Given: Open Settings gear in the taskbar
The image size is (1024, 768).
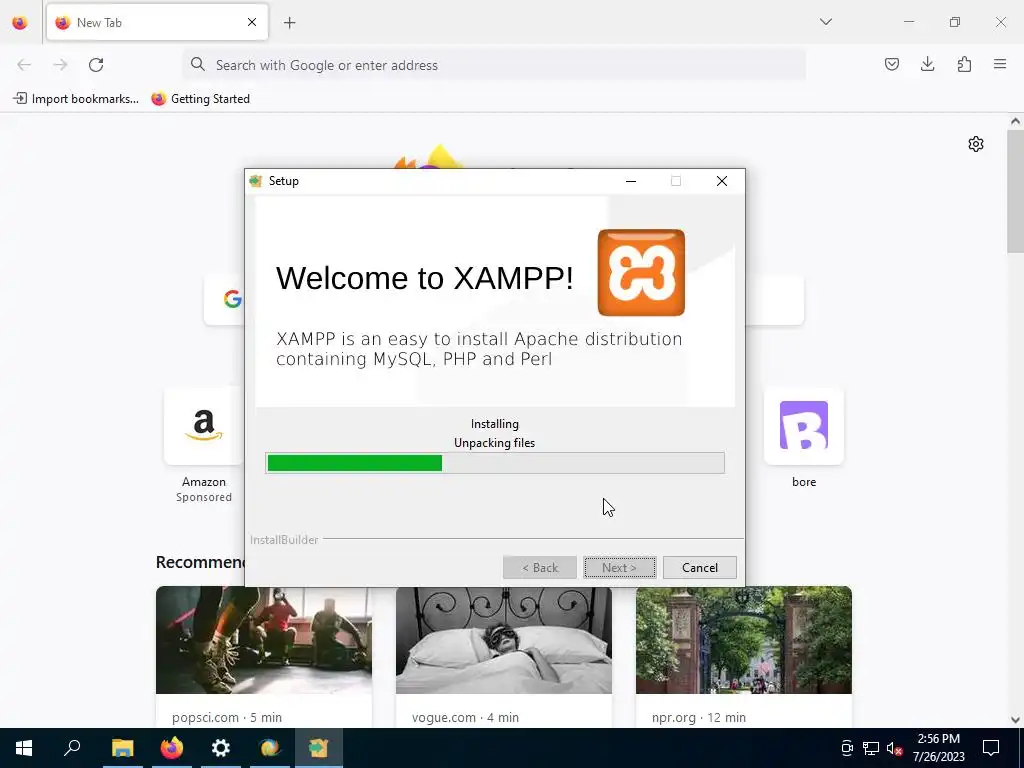Looking at the screenshot, I should [221, 748].
